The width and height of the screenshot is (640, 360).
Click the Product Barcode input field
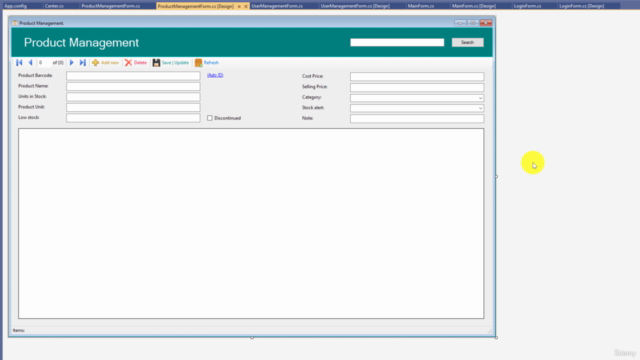click(x=133, y=76)
